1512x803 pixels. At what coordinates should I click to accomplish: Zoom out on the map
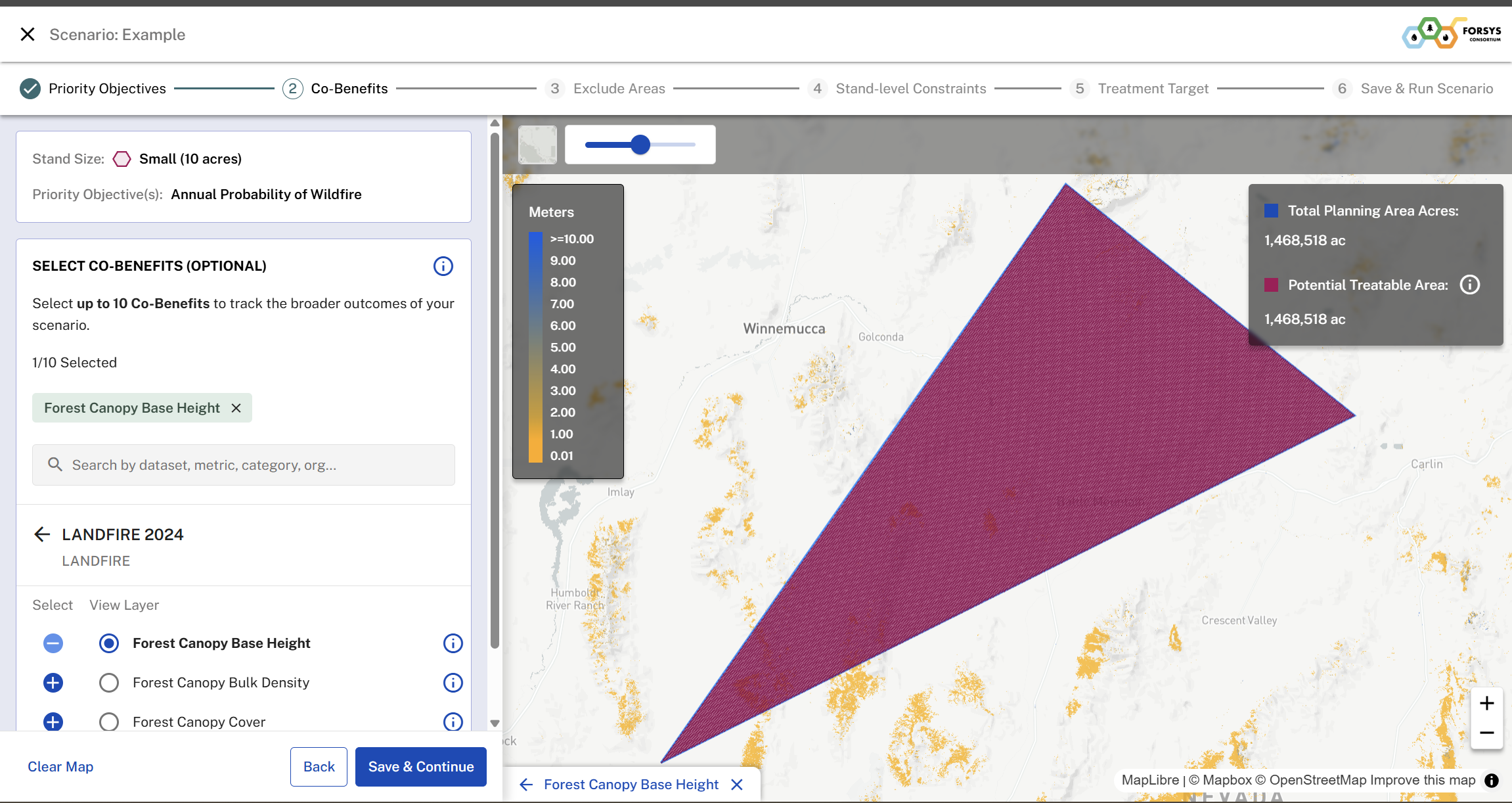click(1486, 733)
